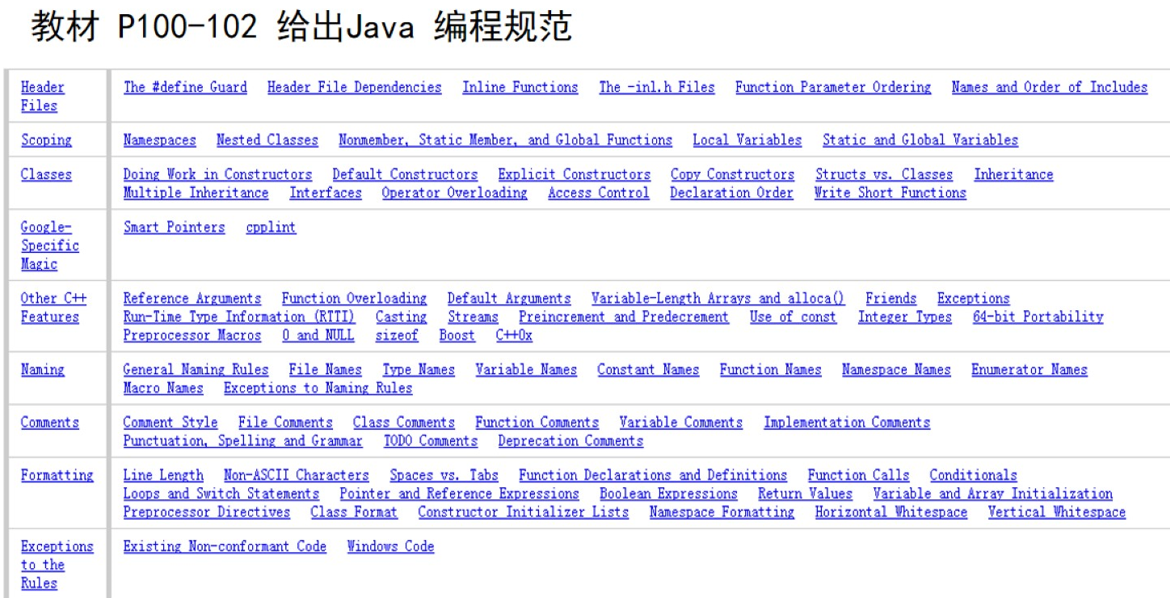Open the Windows Code link
This screenshot has height=598, width=1170.
(x=391, y=546)
